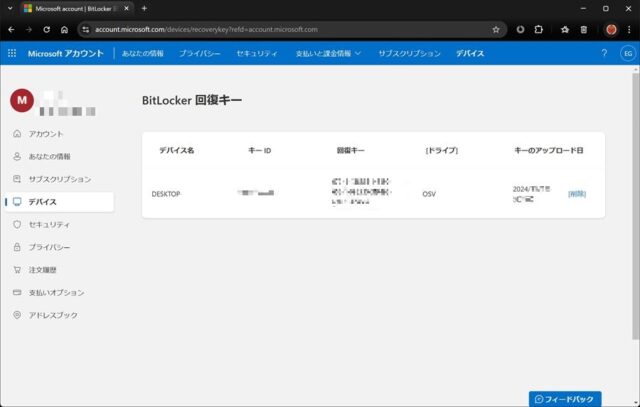
Task: Click the person icon beside あなたの情報
Action: (17, 156)
